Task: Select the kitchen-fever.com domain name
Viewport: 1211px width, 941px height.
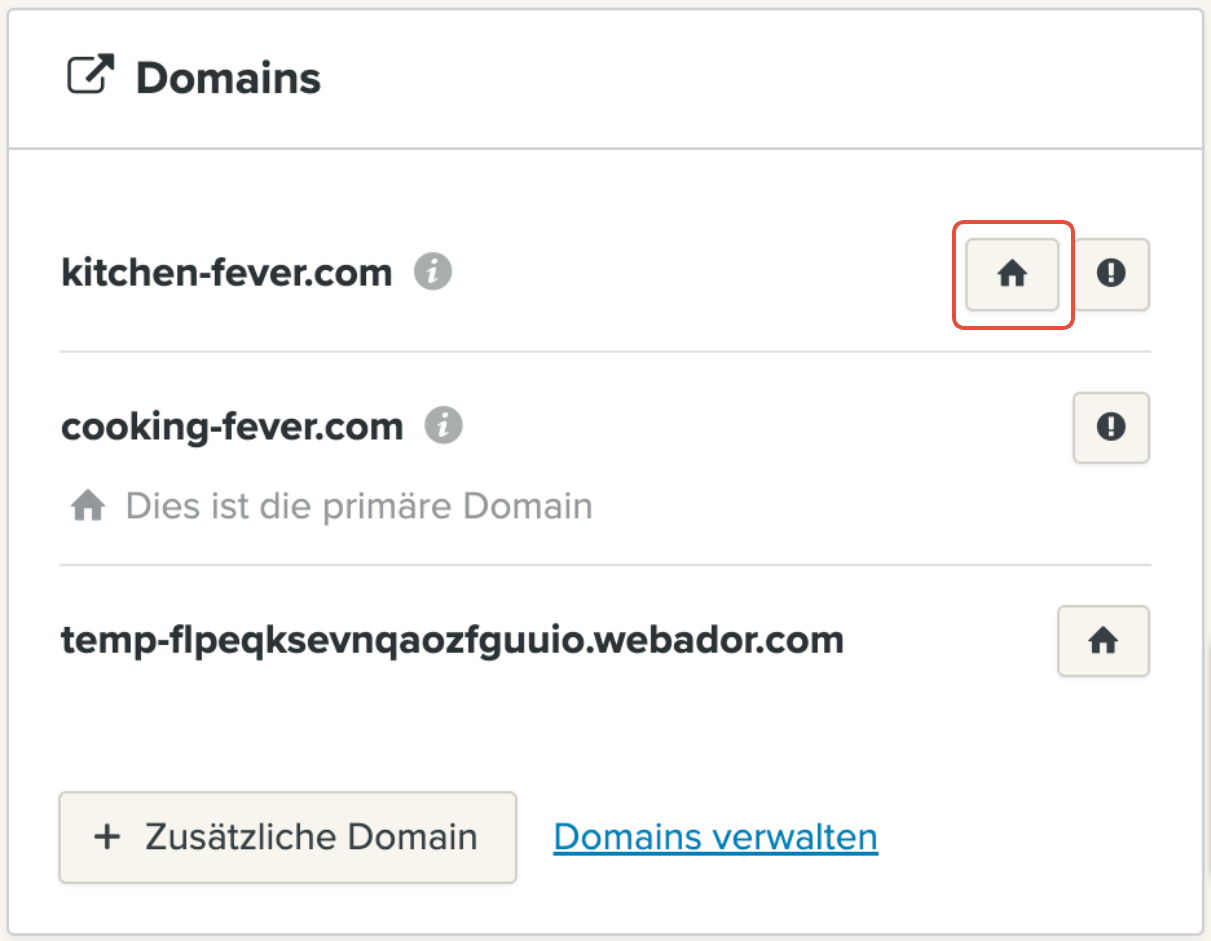Action: pos(227,271)
